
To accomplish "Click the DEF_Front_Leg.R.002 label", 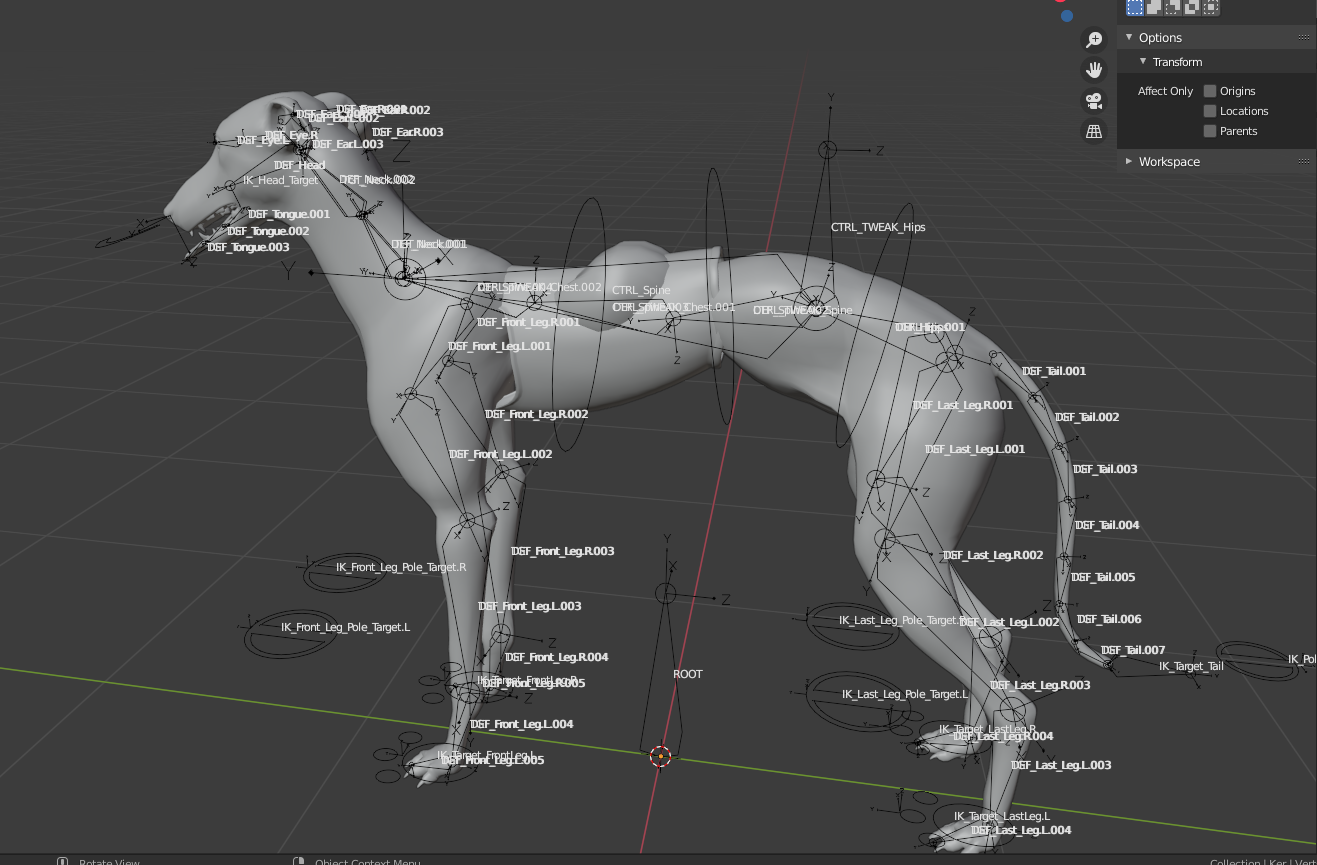I will click(x=537, y=414).
